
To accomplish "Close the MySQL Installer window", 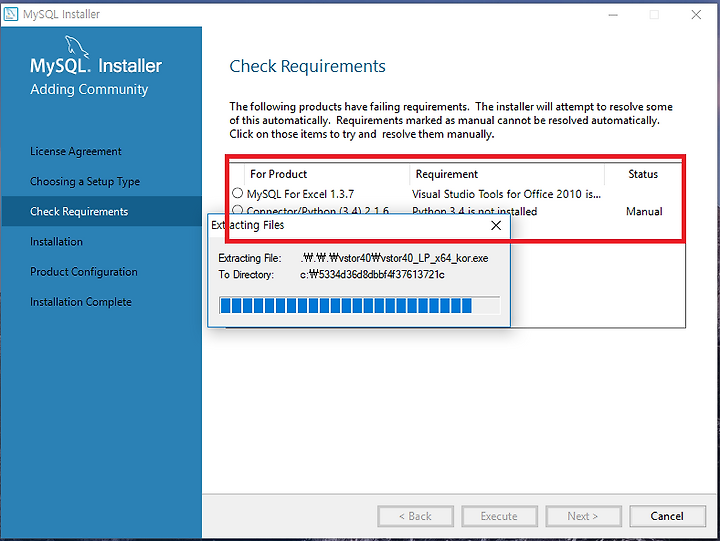I will (x=696, y=15).
